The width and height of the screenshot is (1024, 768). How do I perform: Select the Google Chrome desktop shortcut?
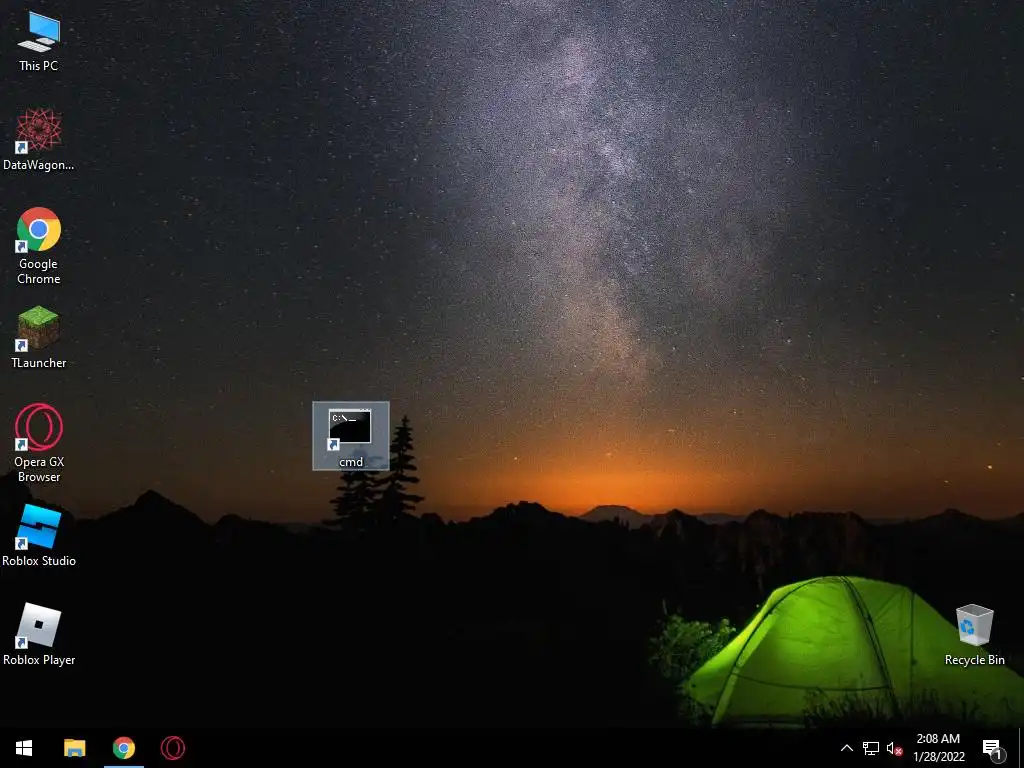[39, 246]
